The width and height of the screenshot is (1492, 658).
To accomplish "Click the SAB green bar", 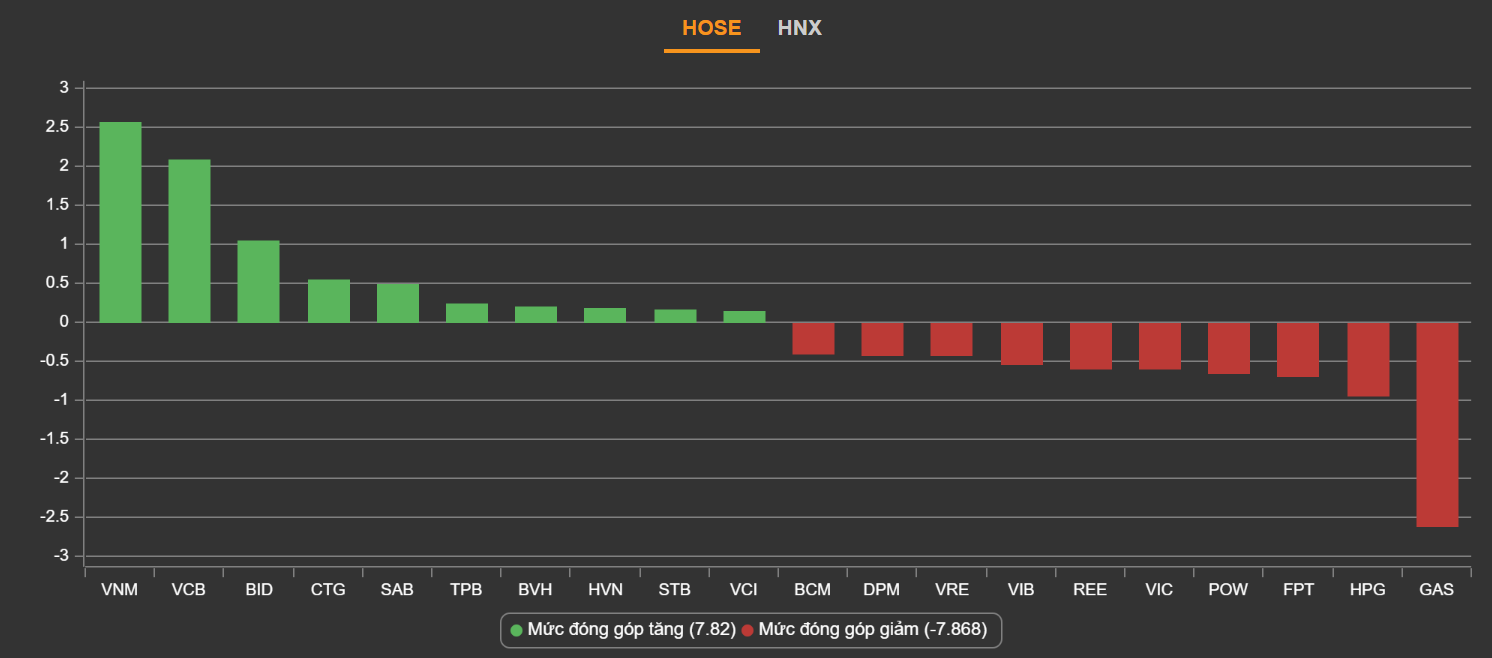I will (x=397, y=303).
